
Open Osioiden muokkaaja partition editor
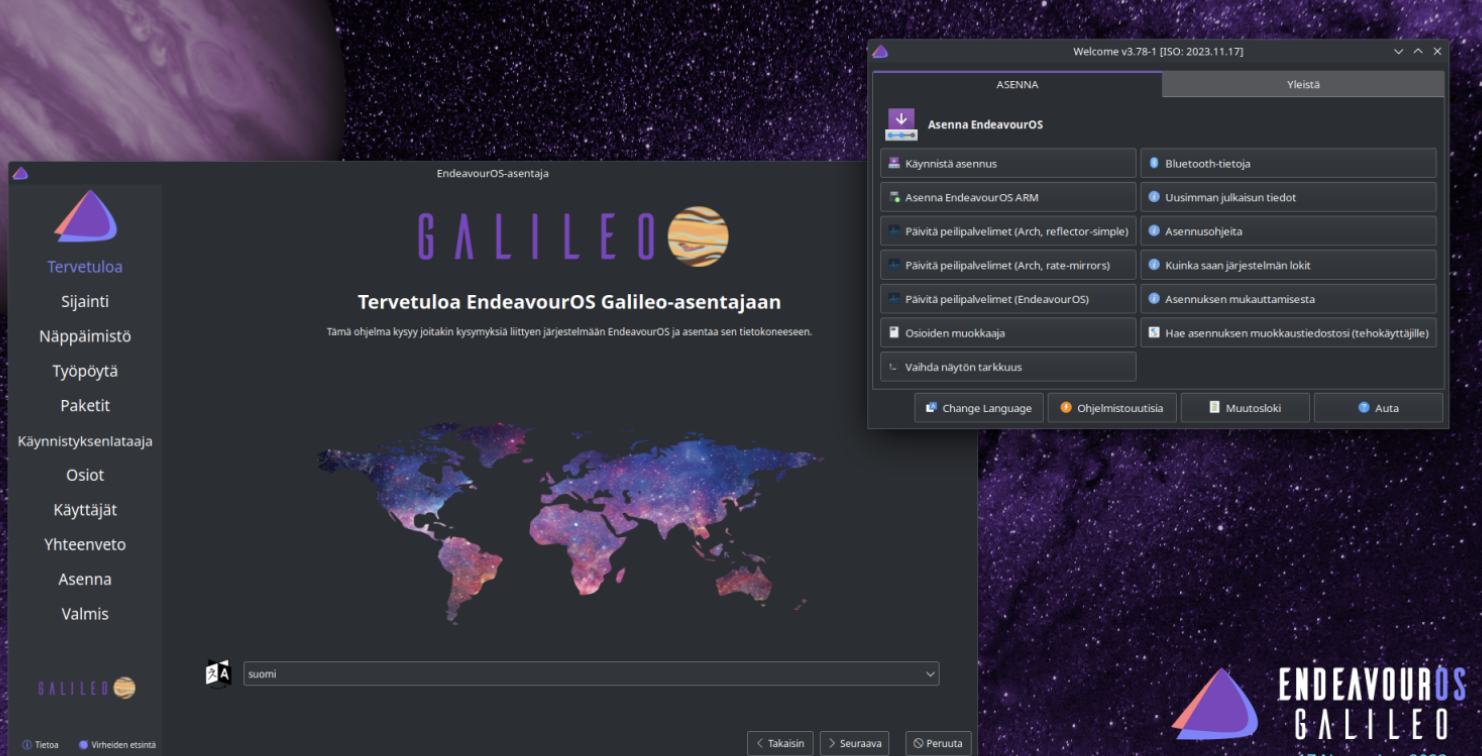pos(1008,333)
